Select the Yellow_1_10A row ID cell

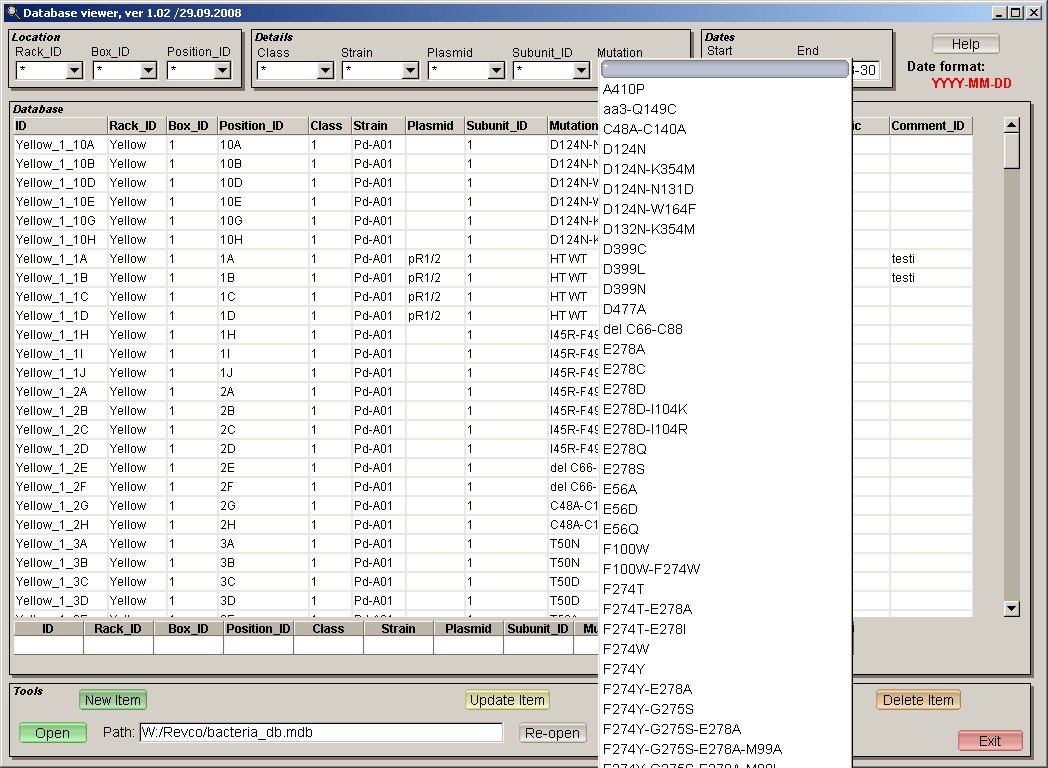coord(60,145)
